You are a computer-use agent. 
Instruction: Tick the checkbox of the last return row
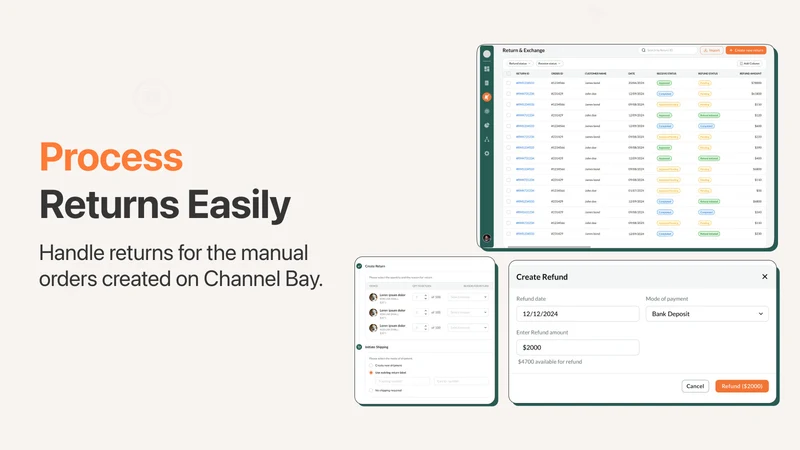pyautogui.click(x=508, y=234)
